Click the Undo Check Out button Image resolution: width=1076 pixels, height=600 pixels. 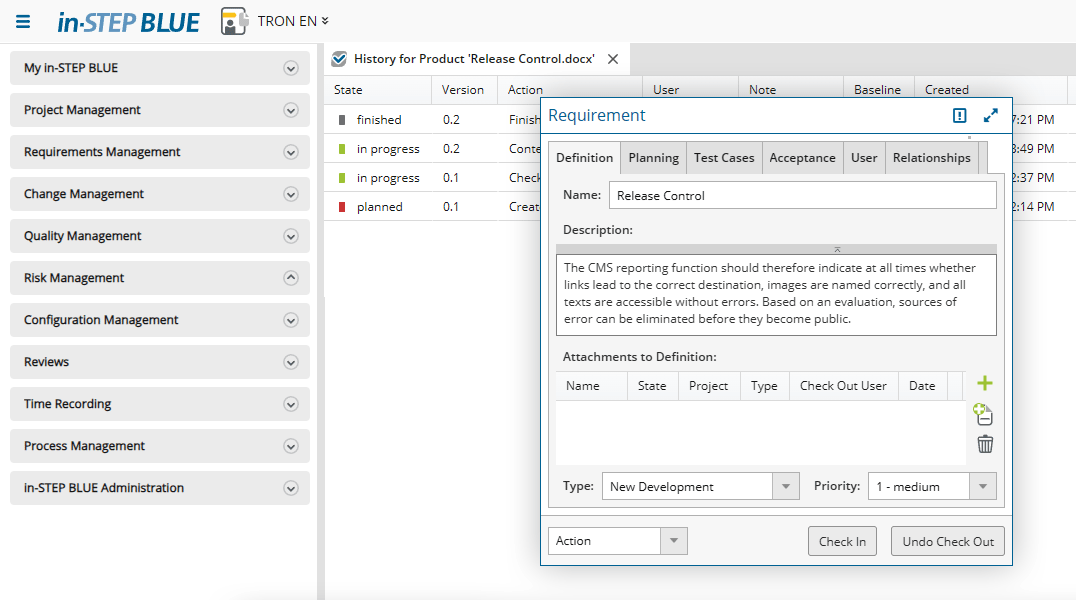coord(947,541)
